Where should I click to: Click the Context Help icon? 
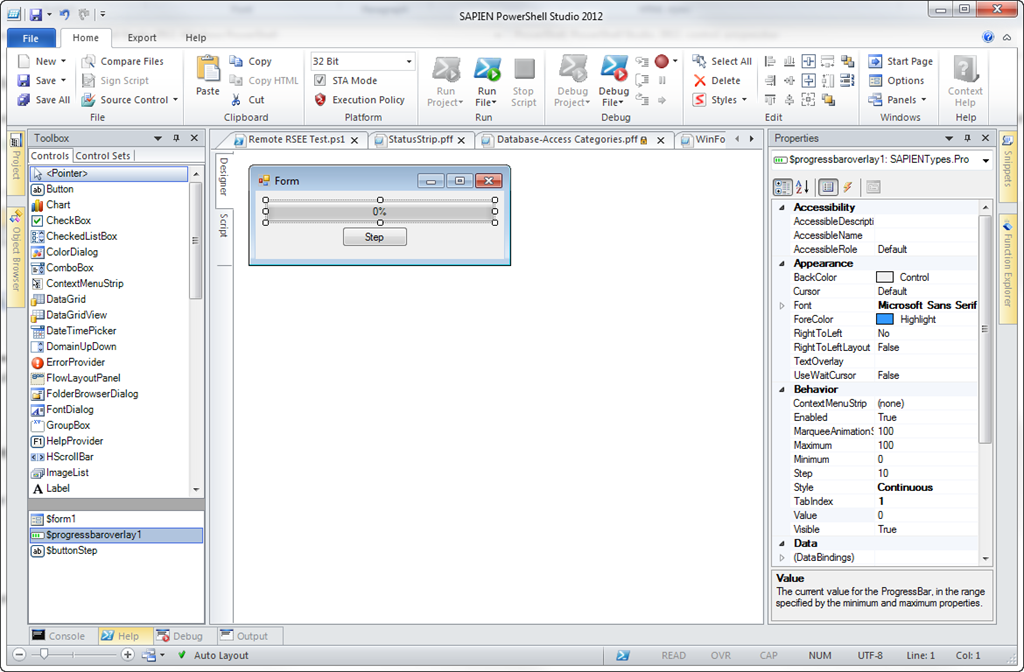coord(965,69)
